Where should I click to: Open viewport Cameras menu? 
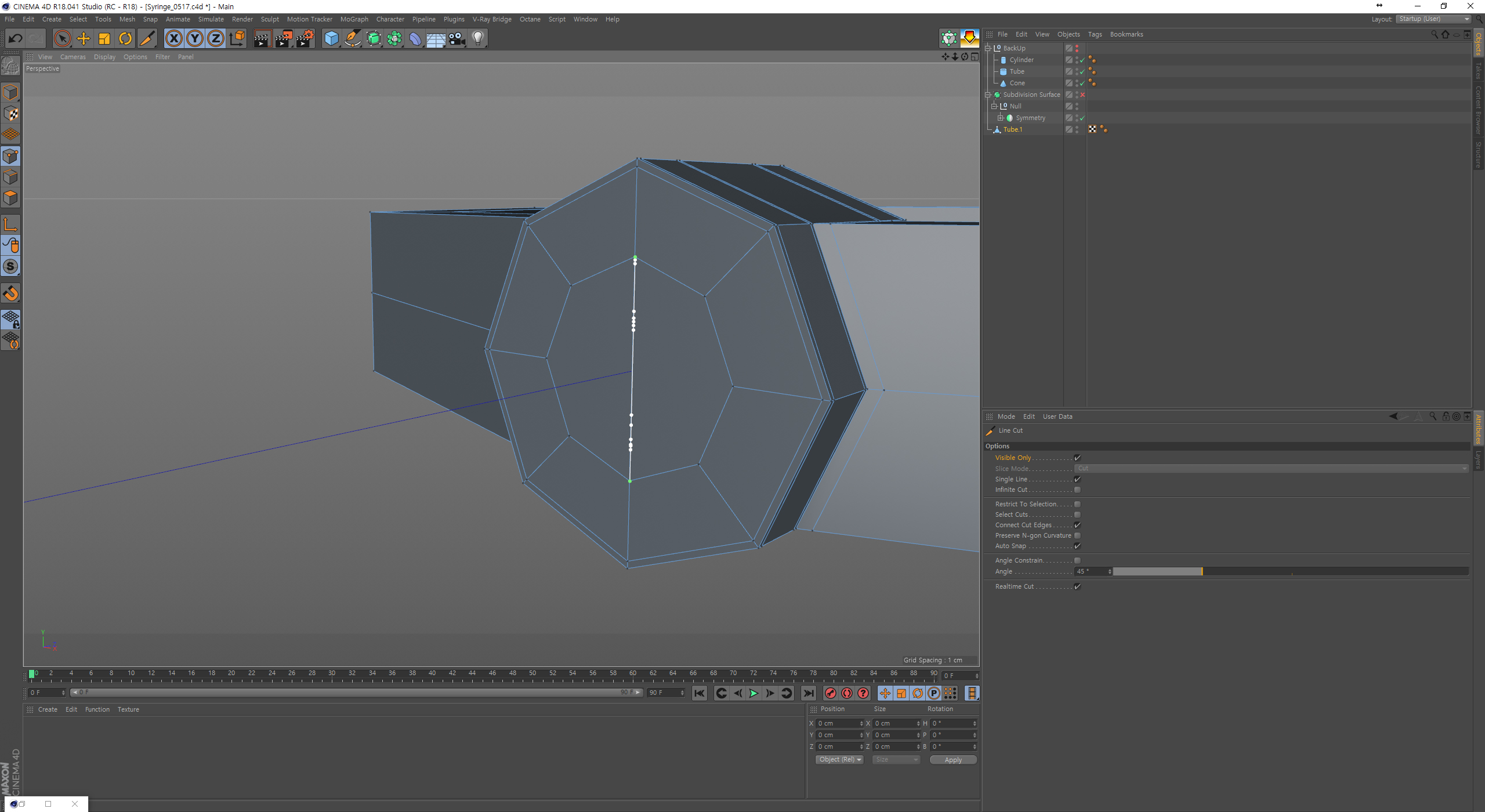(x=73, y=57)
